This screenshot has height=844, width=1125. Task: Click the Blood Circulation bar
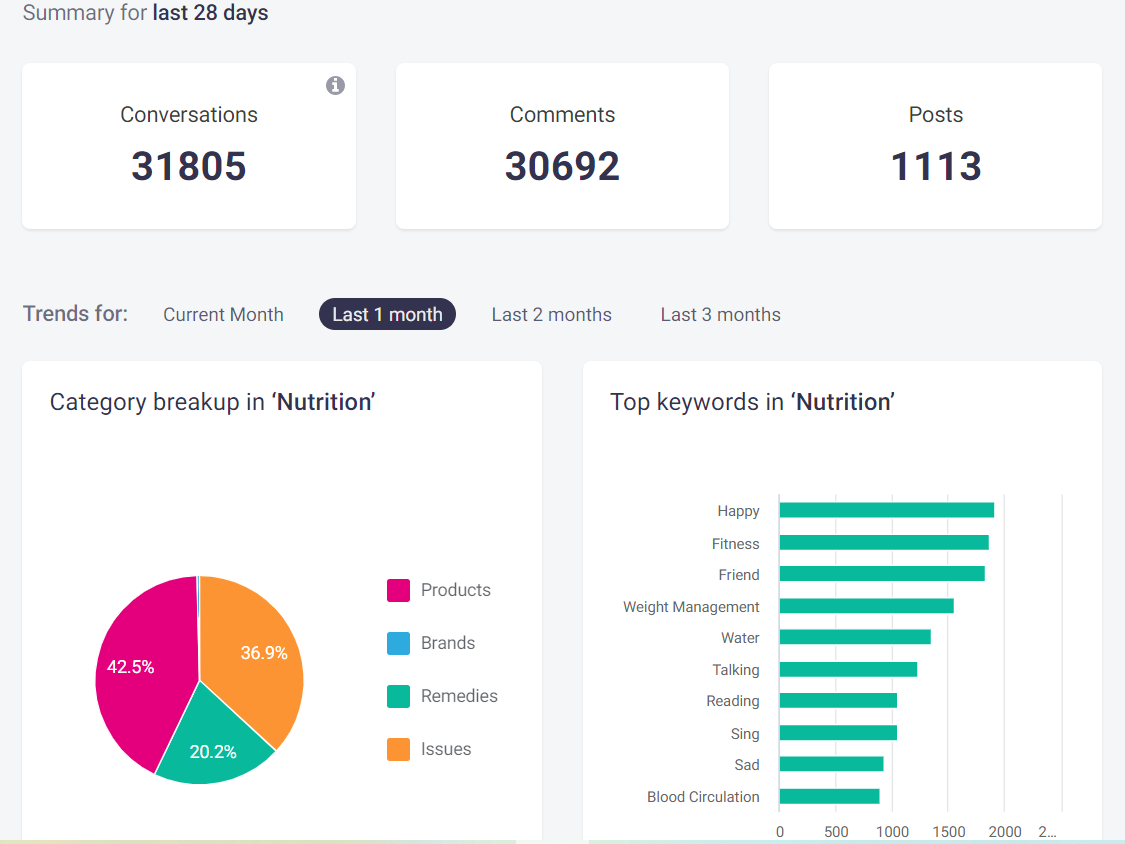point(829,796)
